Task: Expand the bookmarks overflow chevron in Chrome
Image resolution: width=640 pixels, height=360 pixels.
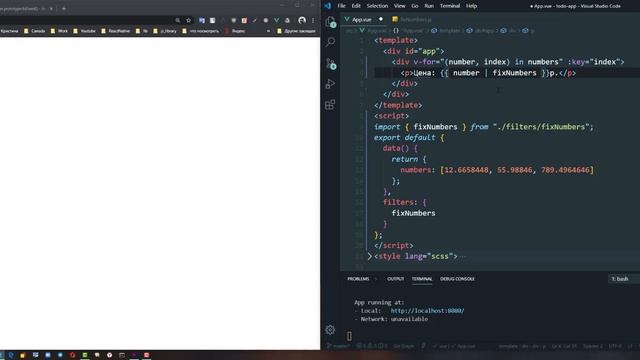Action: (x=268, y=31)
